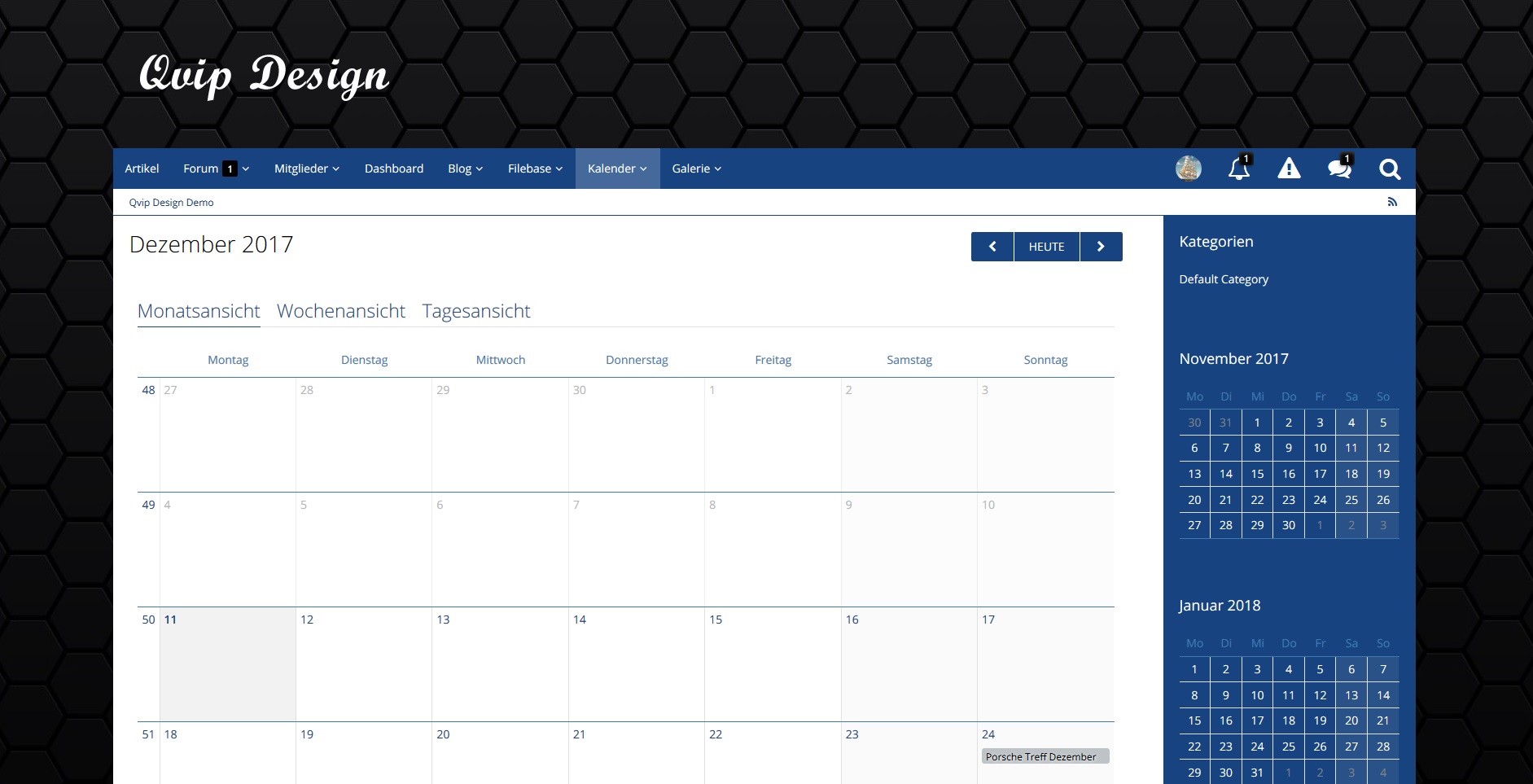Switch to Tagesansicht tab
Viewport: 1533px width, 784px height.
click(x=476, y=311)
